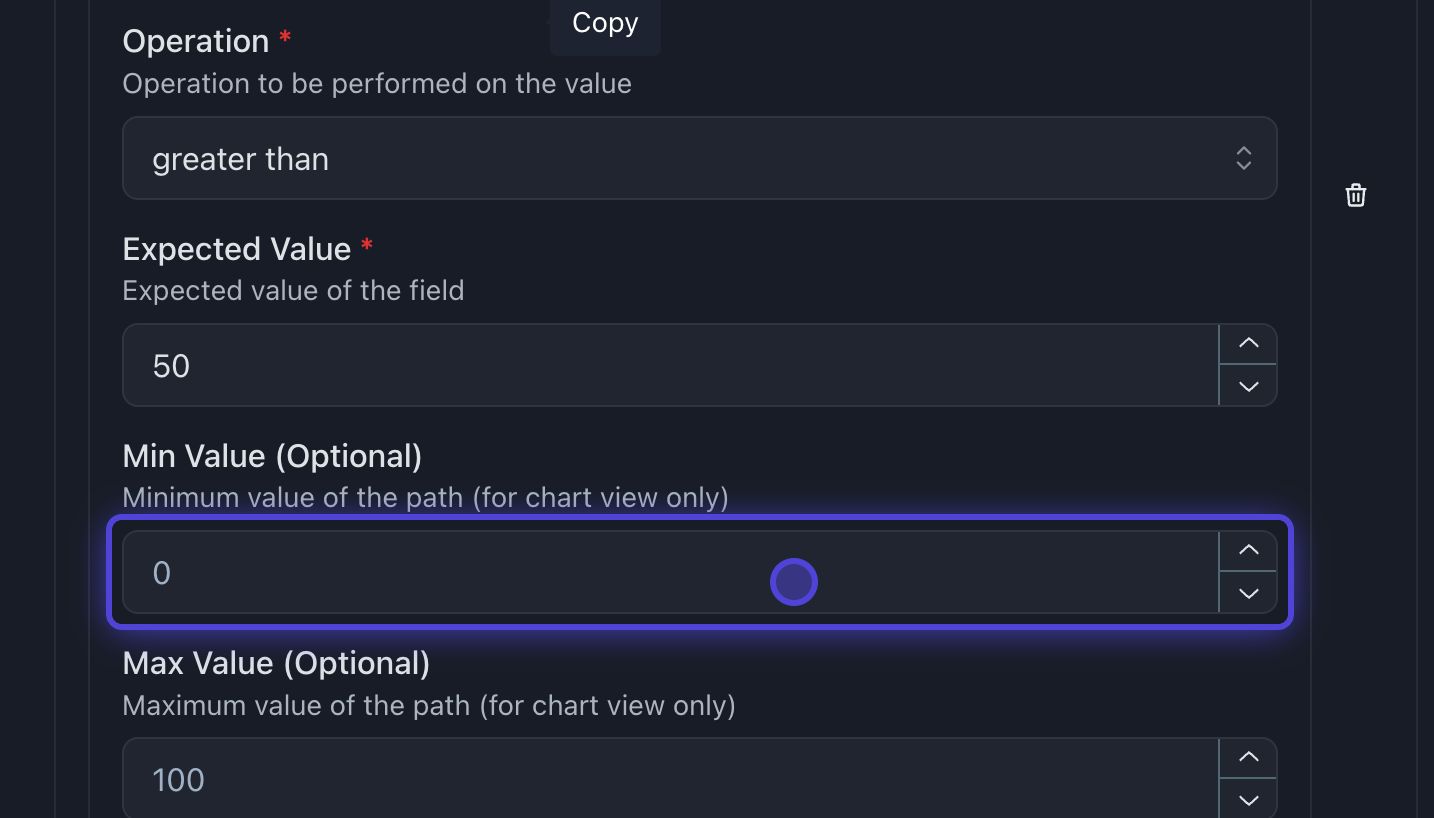Decrease Max Value using down chevron
The height and width of the screenshot is (818, 1434).
[1248, 799]
